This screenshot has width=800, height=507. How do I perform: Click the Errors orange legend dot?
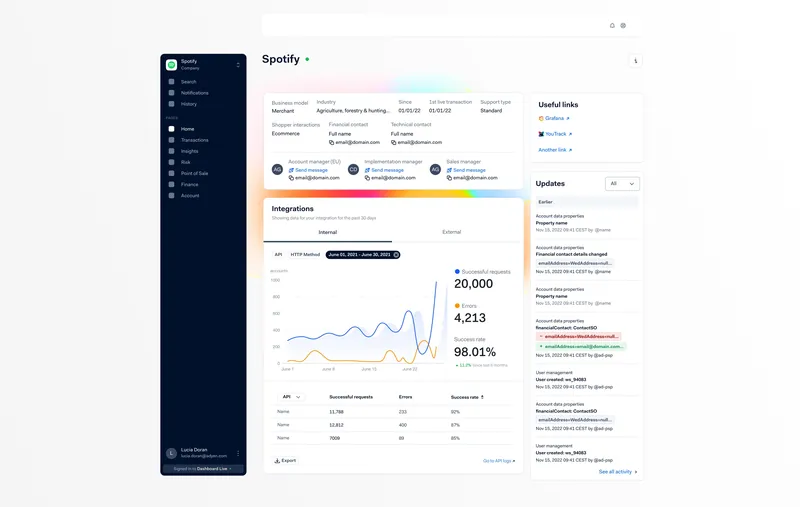[x=457, y=306]
